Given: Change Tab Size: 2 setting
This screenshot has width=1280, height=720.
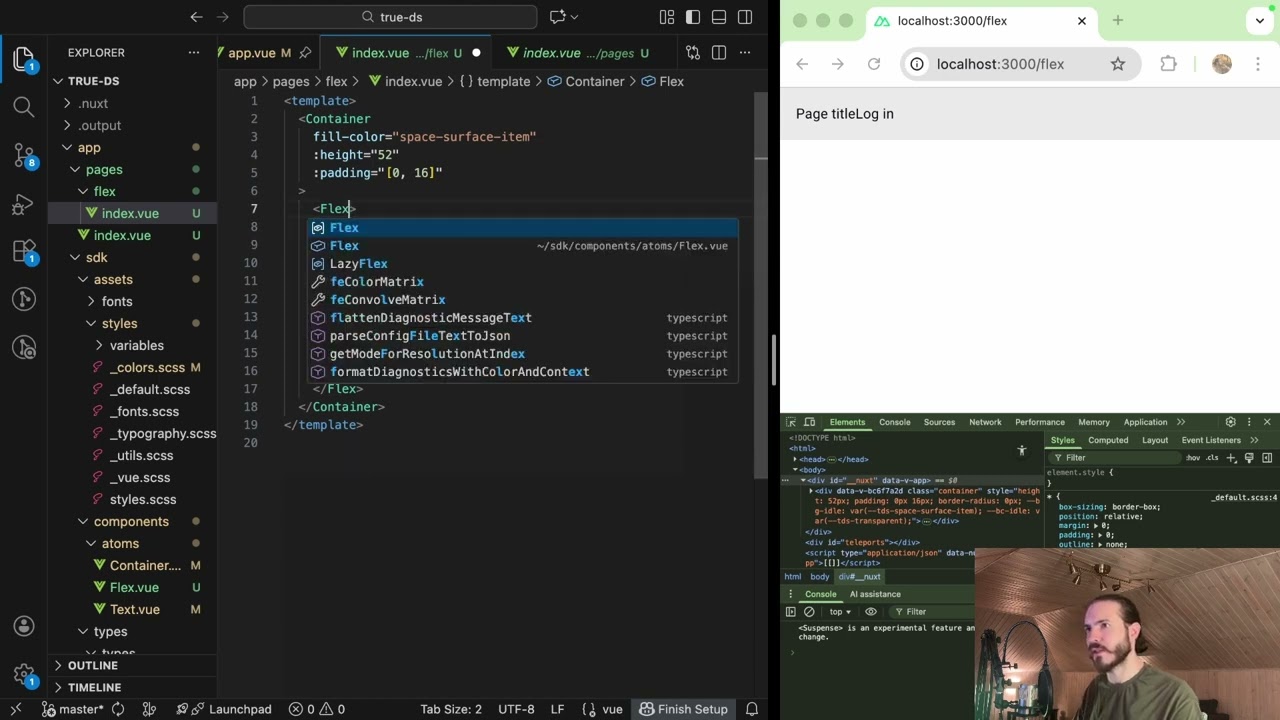Looking at the screenshot, I should point(451,709).
